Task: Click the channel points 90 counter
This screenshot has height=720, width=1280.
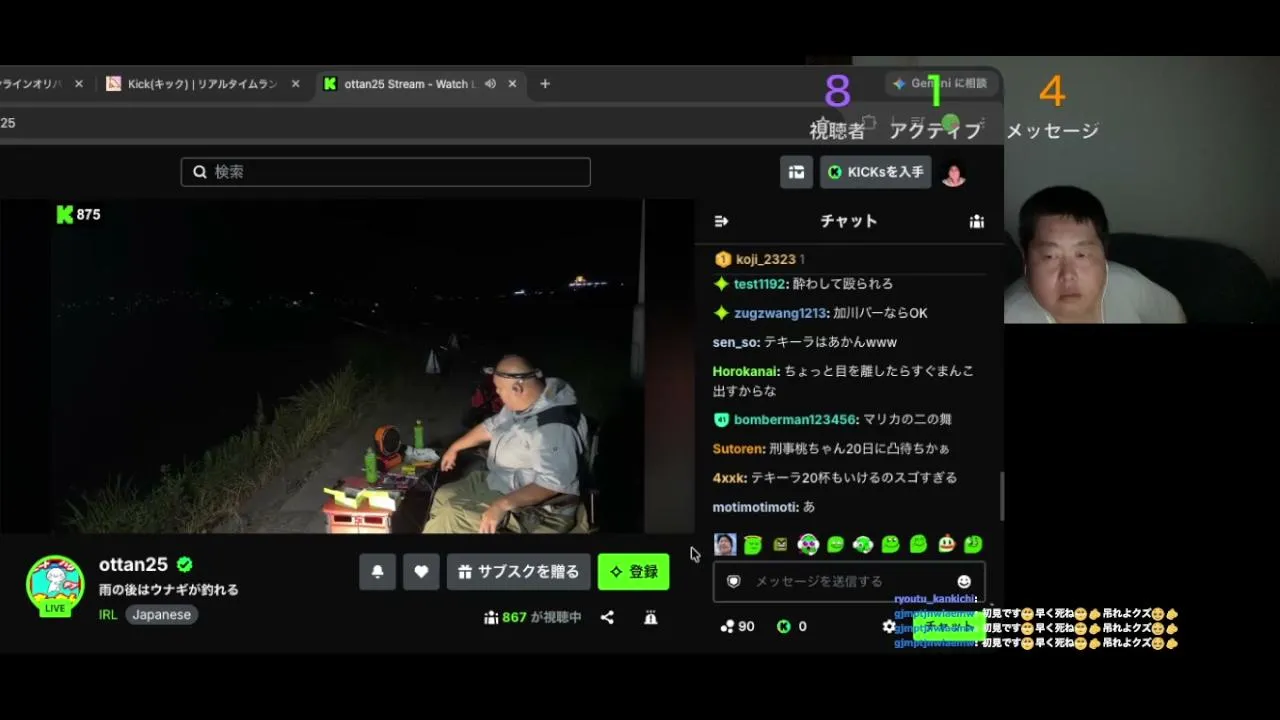Action: [x=738, y=626]
